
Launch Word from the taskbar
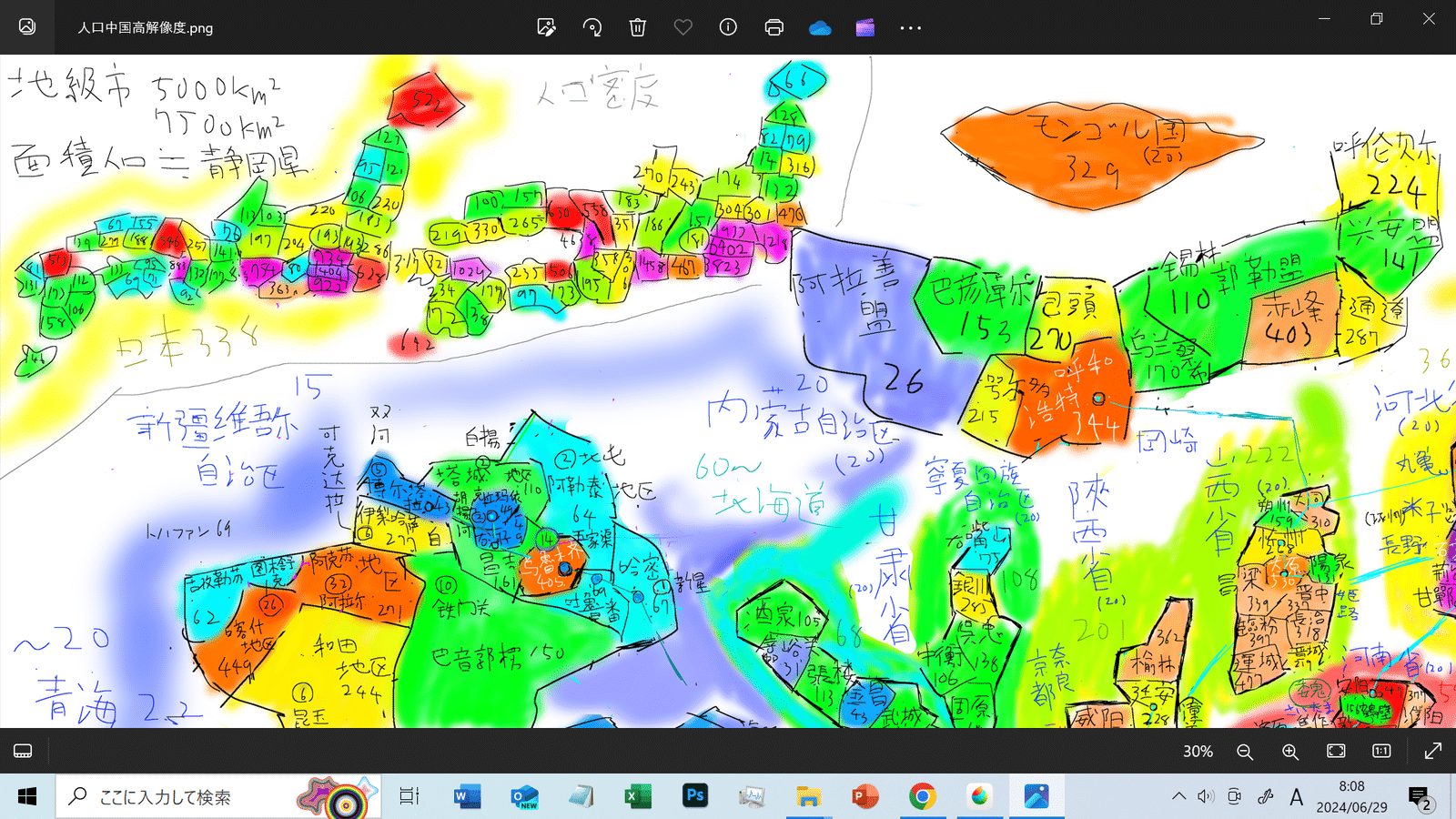pos(467,797)
